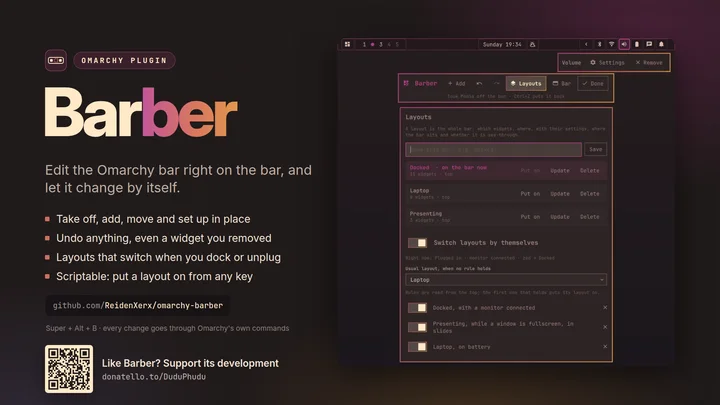Switch to workspace 4 in the bar

(389, 45)
